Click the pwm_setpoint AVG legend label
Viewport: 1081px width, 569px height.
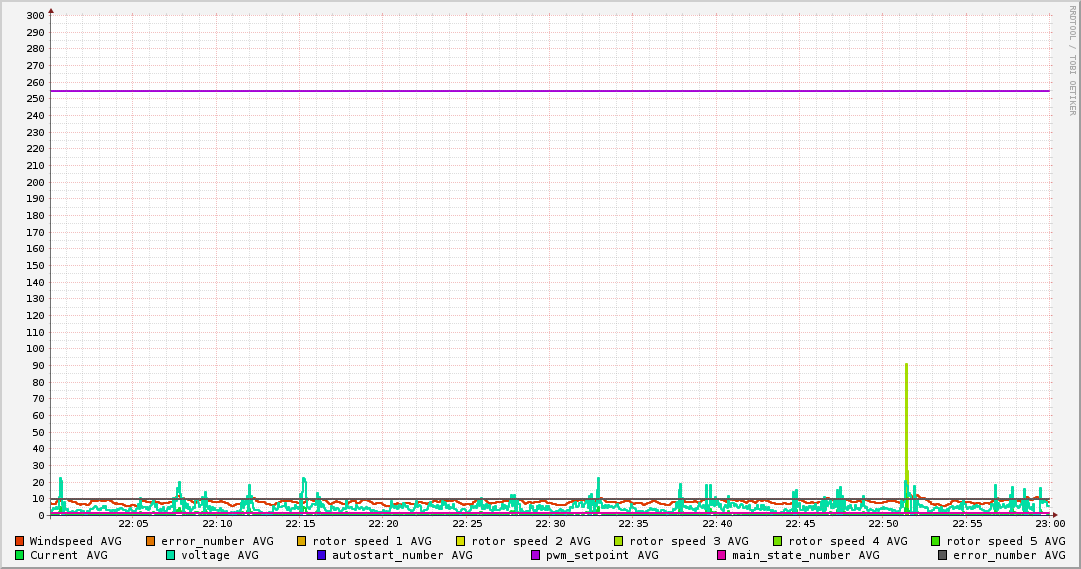(x=601, y=555)
